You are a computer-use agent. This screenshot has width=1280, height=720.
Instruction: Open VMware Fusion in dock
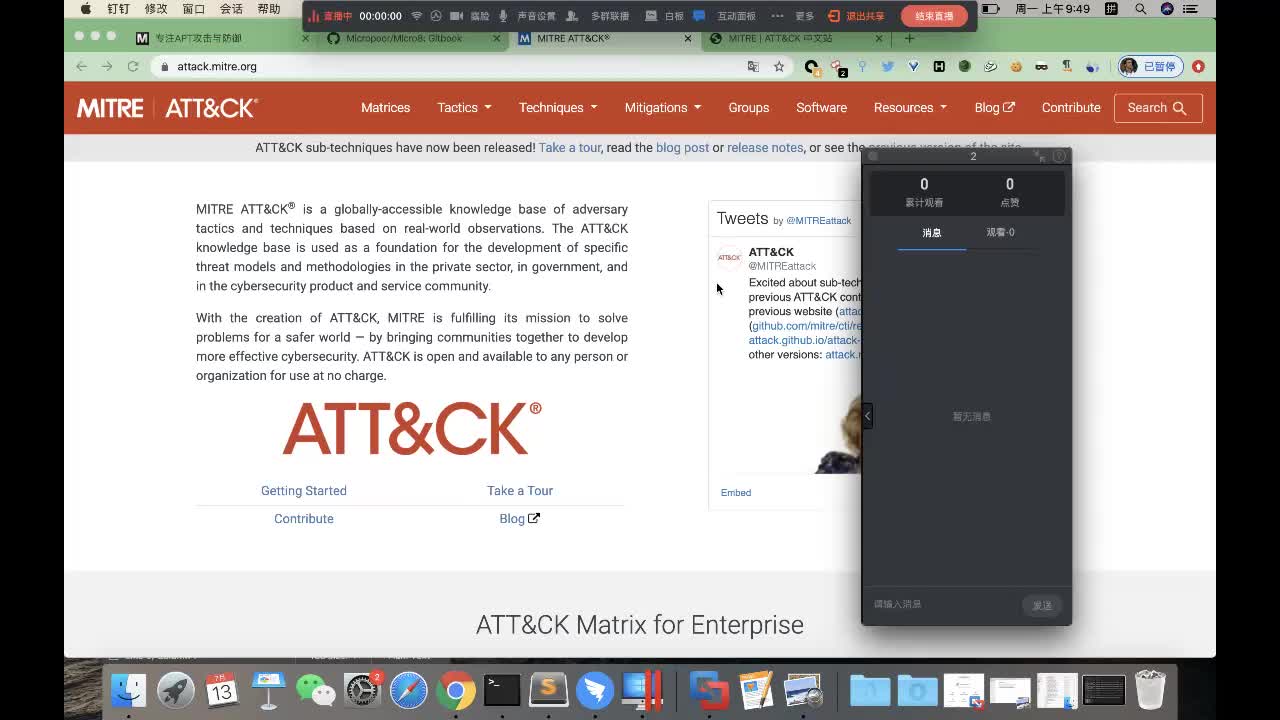pyautogui.click(x=709, y=690)
